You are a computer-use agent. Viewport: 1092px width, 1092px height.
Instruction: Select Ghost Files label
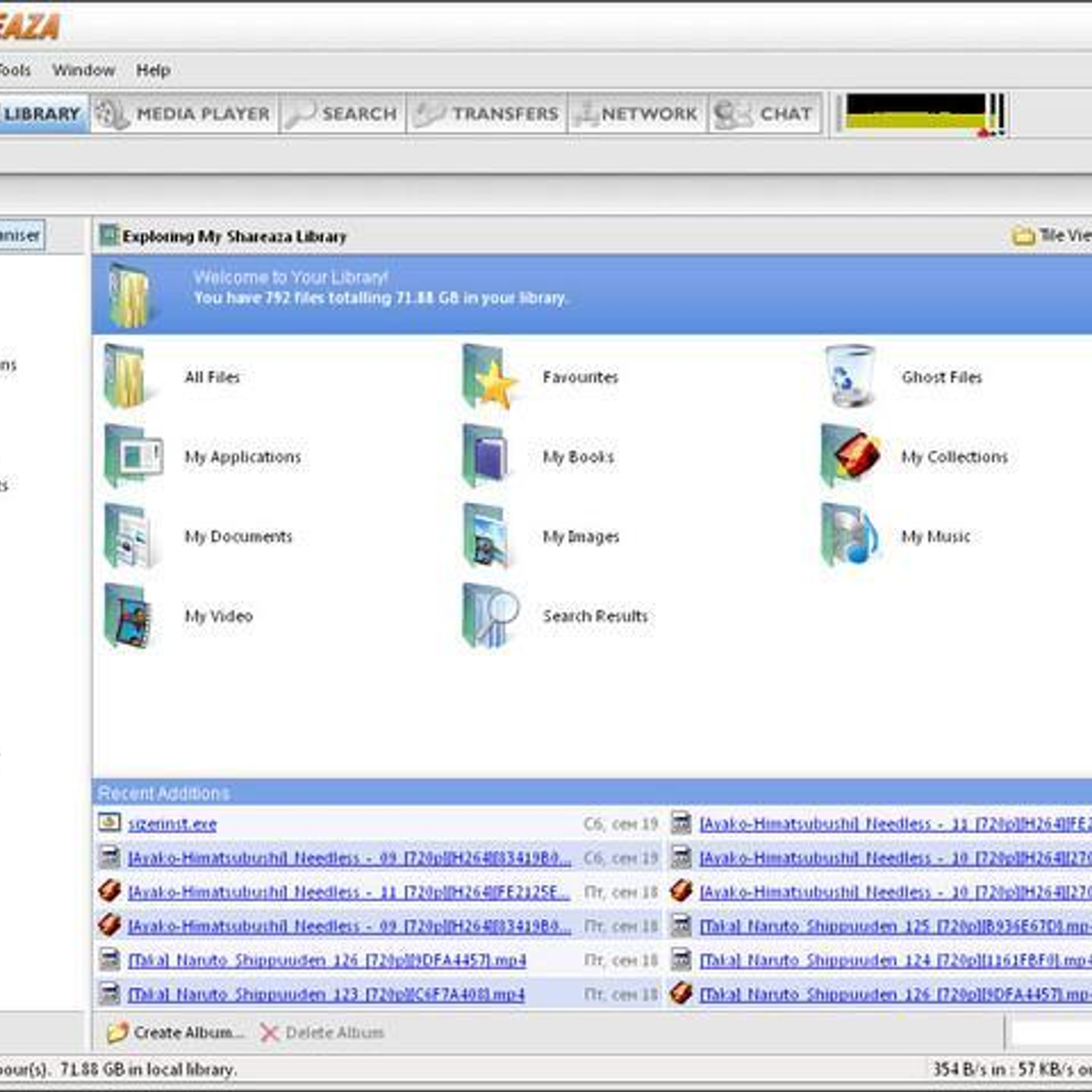942,377
